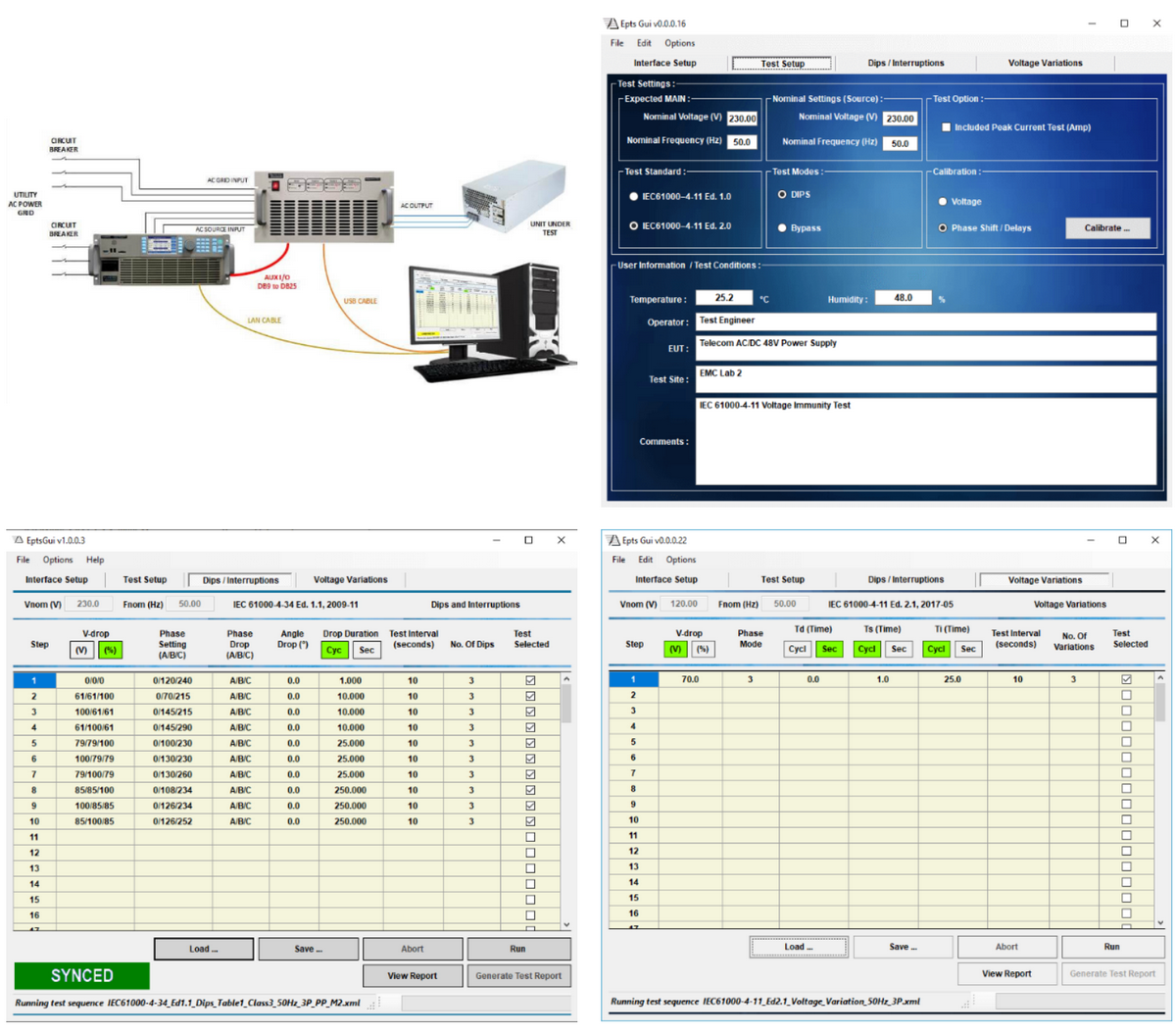Choose the DIPS test mode option
Screen dimensions: 1176x1033
(x=782, y=195)
